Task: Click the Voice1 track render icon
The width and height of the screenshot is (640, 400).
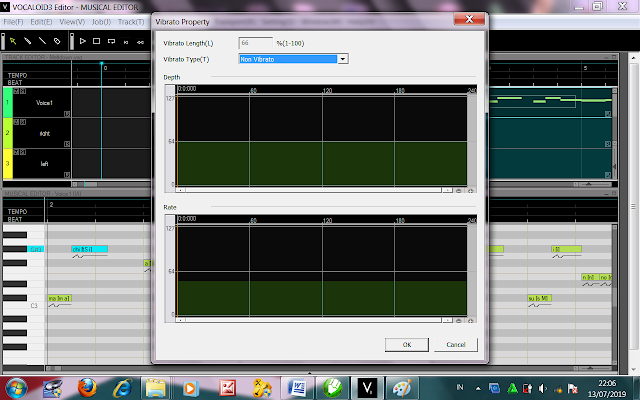Action: point(67,114)
